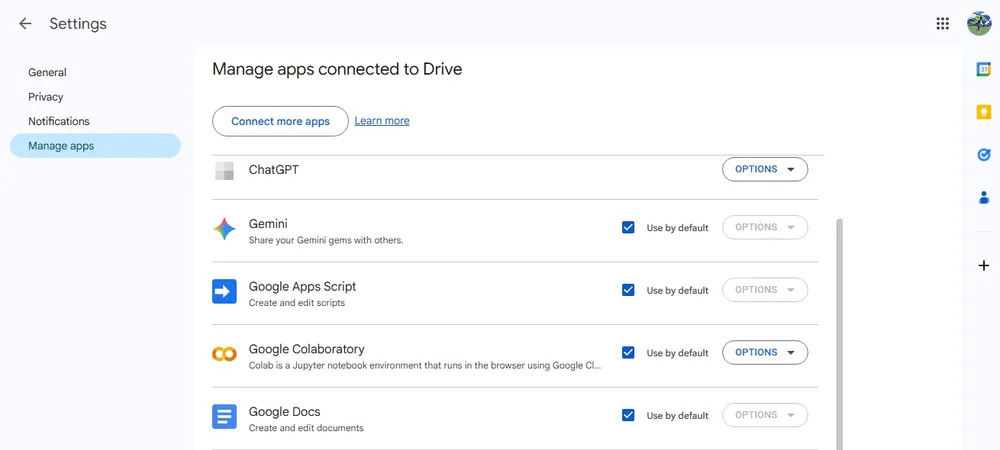The image size is (1000, 450).
Task: Open the account profile avatar
Action: tap(979, 24)
